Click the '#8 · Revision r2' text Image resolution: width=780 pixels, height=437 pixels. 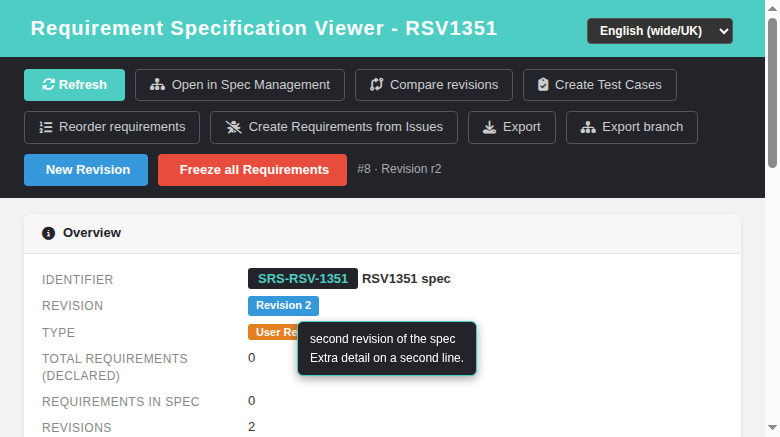tap(399, 169)
